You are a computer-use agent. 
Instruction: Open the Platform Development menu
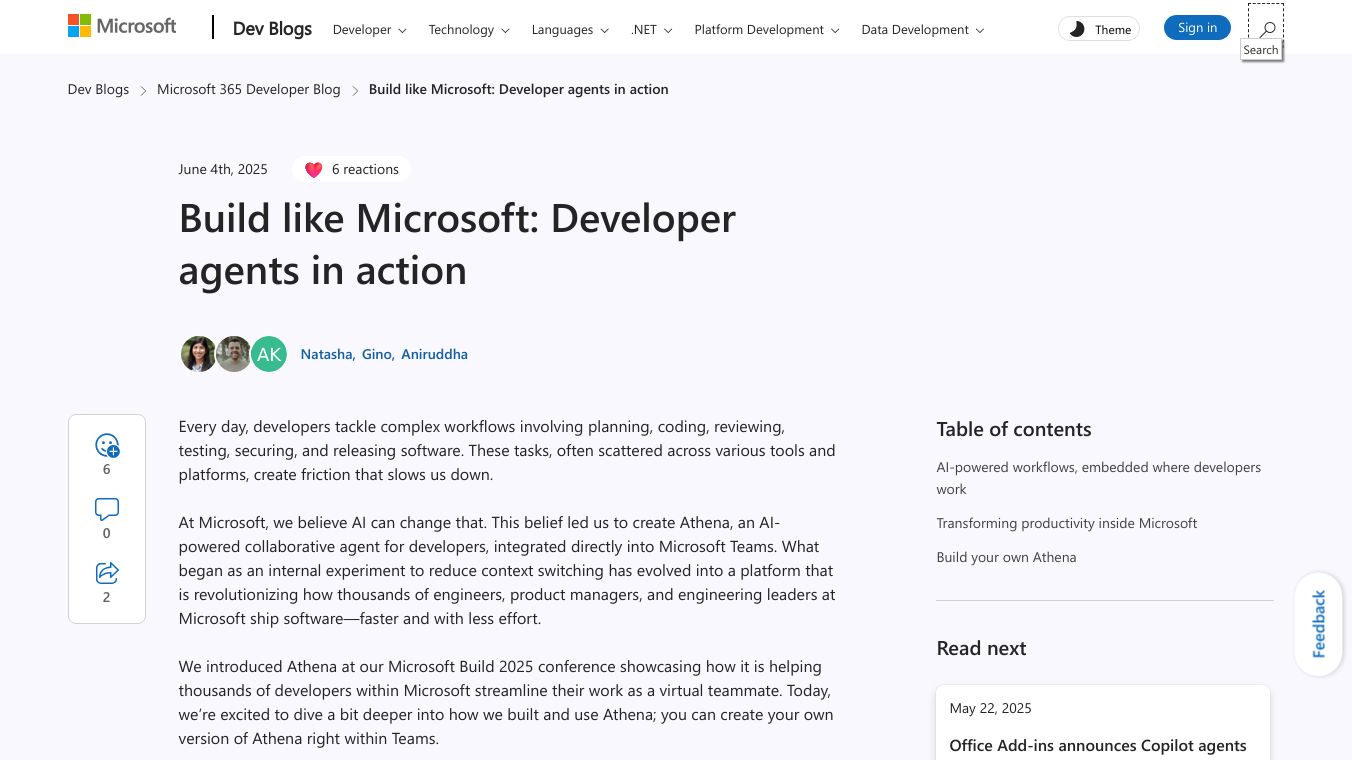click(767, 30)
